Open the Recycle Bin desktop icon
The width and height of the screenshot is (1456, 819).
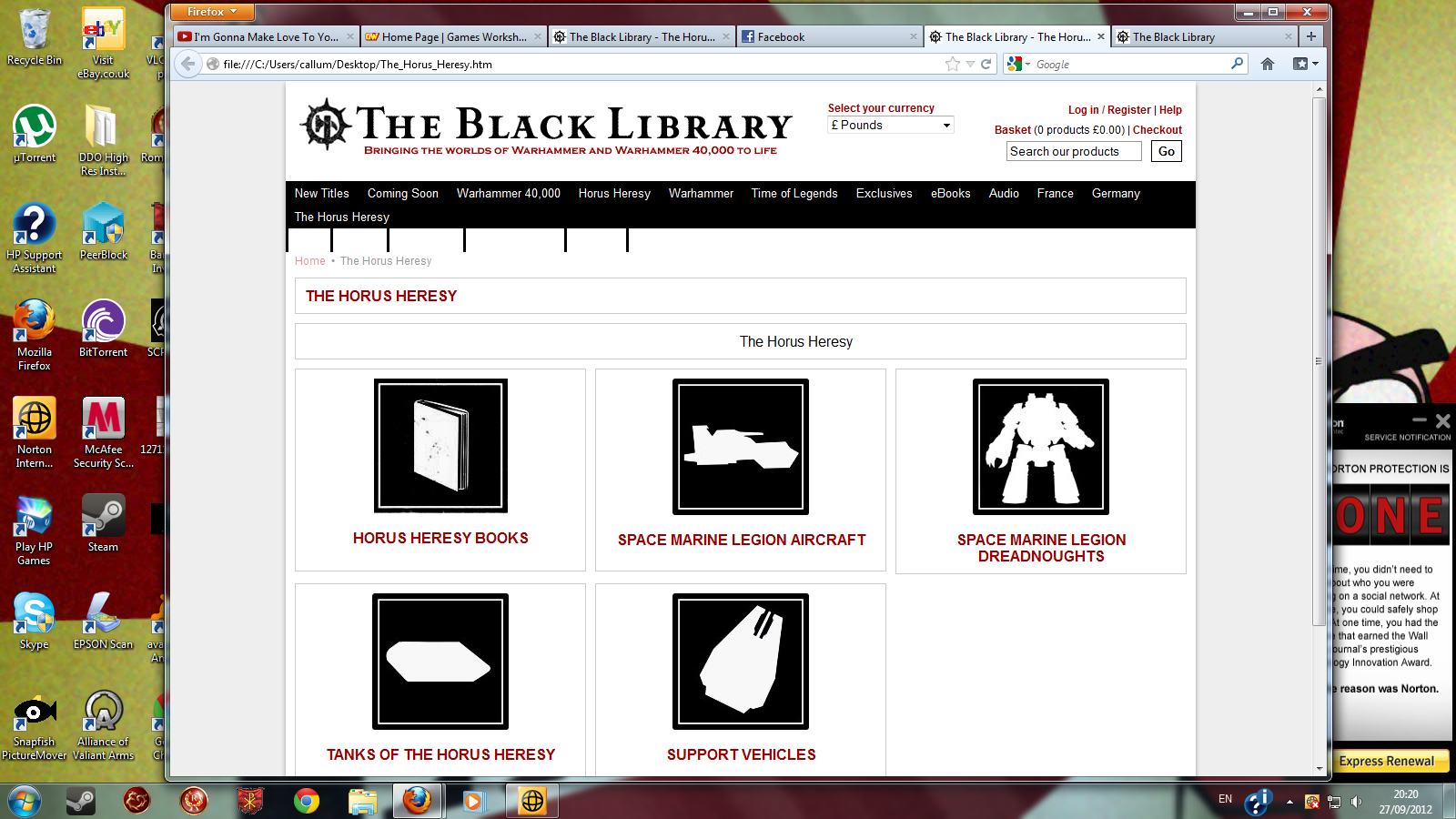(x=35, y=37)
